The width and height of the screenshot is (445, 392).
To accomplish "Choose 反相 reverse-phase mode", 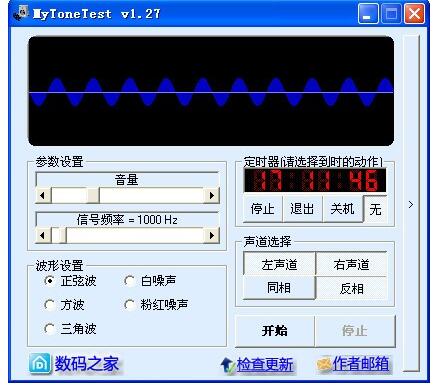I will (x=352, y=288).
